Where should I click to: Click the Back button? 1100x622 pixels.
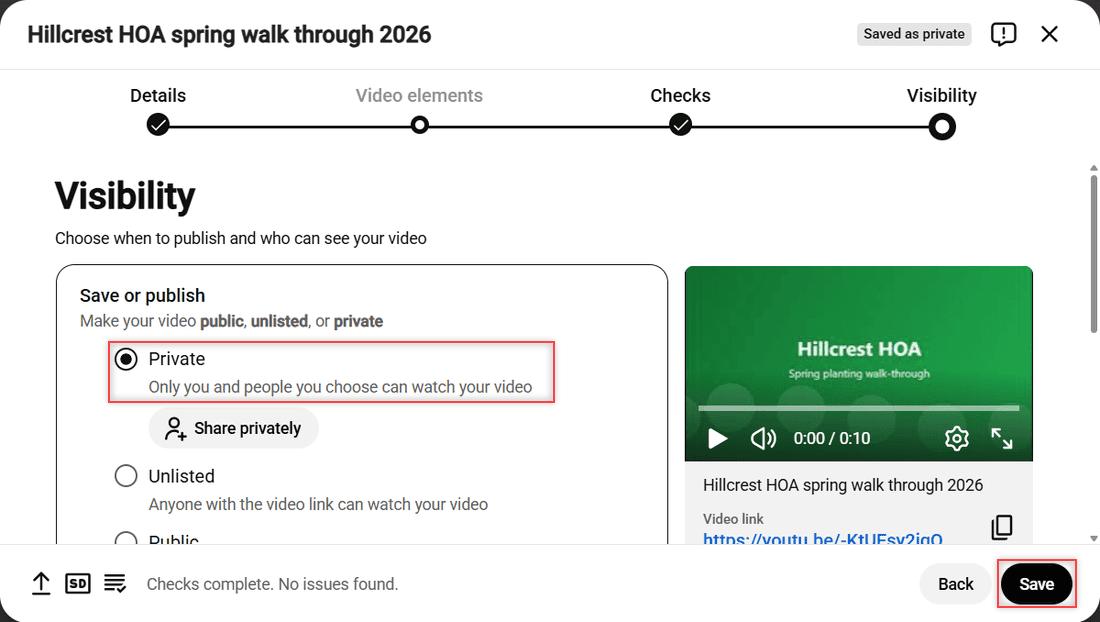[x=955, y=584]
